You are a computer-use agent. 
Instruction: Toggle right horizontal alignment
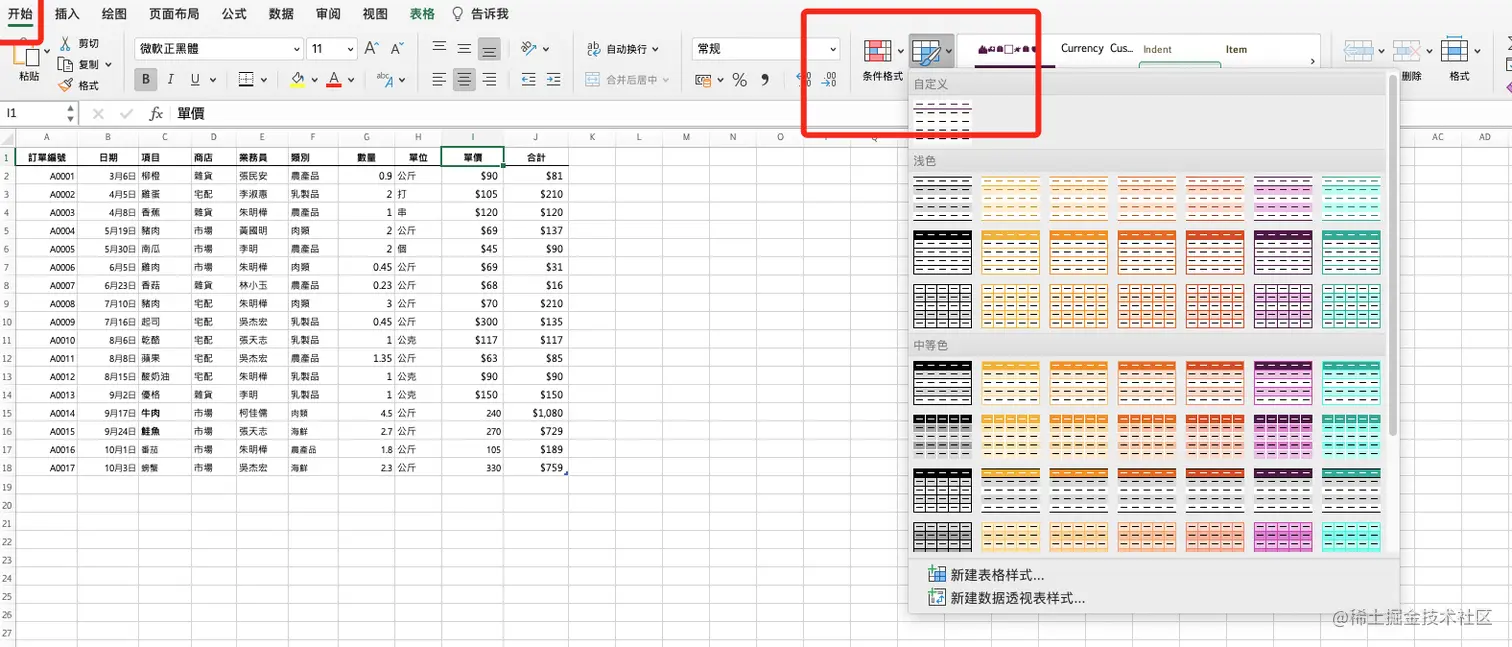489,80
